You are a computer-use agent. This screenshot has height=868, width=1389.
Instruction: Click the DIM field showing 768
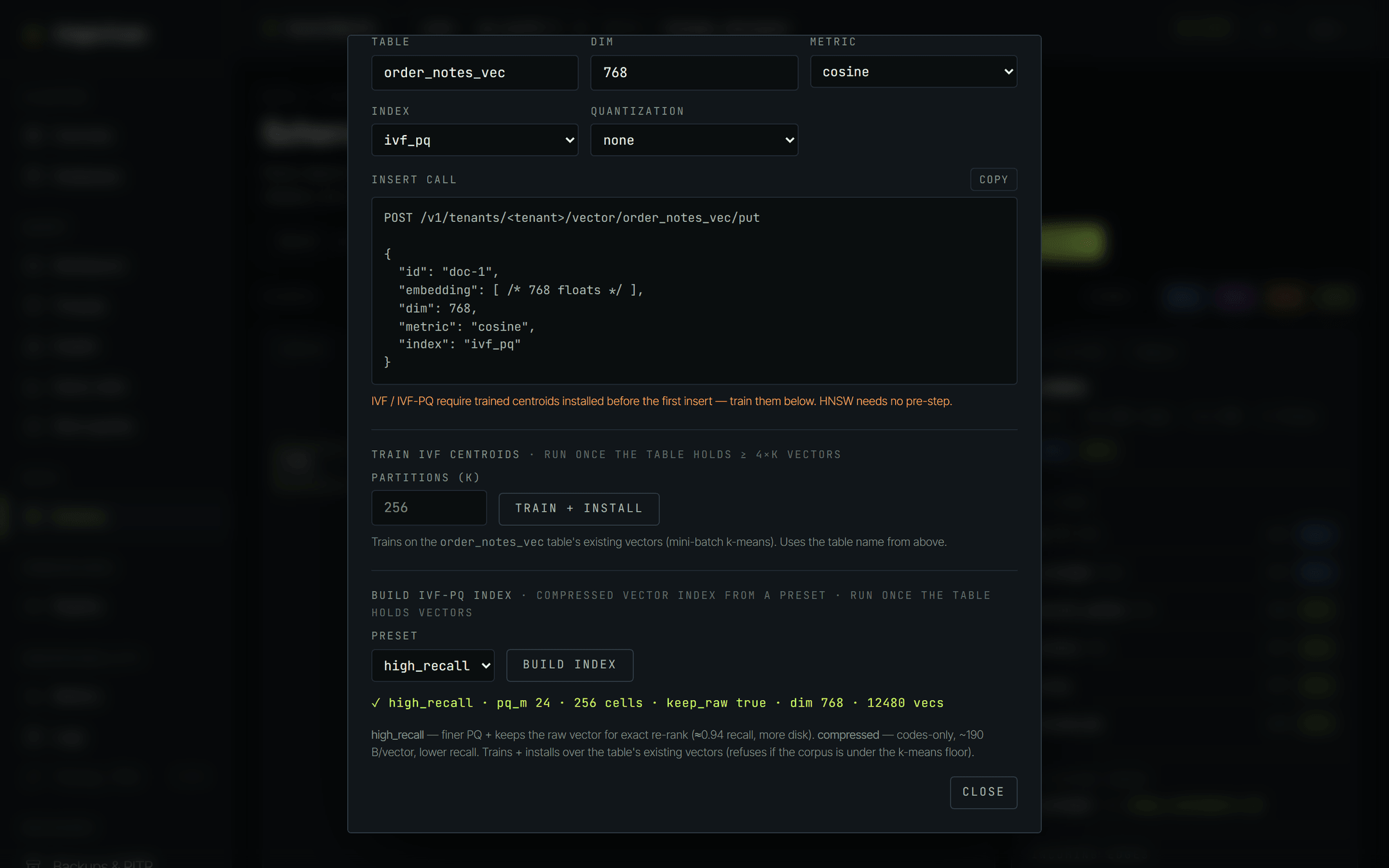[x=694, y=72]
